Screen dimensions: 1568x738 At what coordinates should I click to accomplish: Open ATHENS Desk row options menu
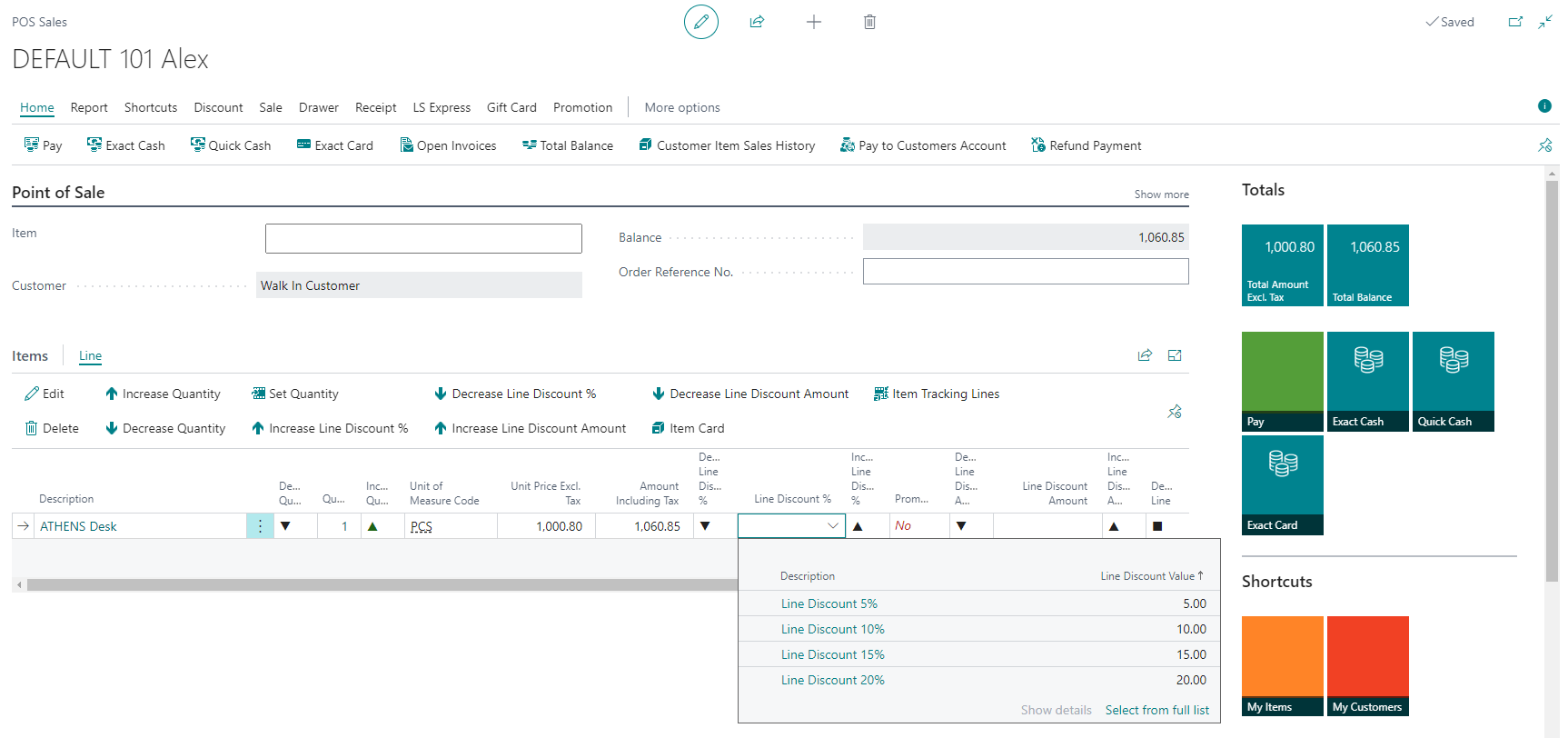[x=260, y=526]
